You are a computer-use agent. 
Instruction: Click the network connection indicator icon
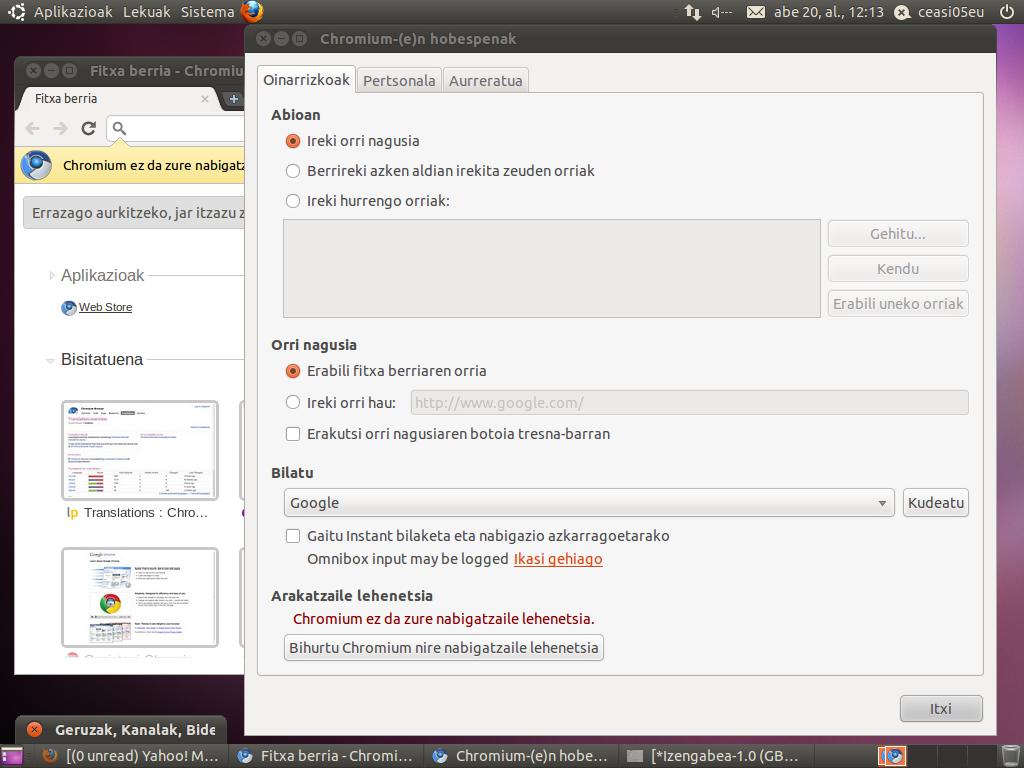point(692,12)
